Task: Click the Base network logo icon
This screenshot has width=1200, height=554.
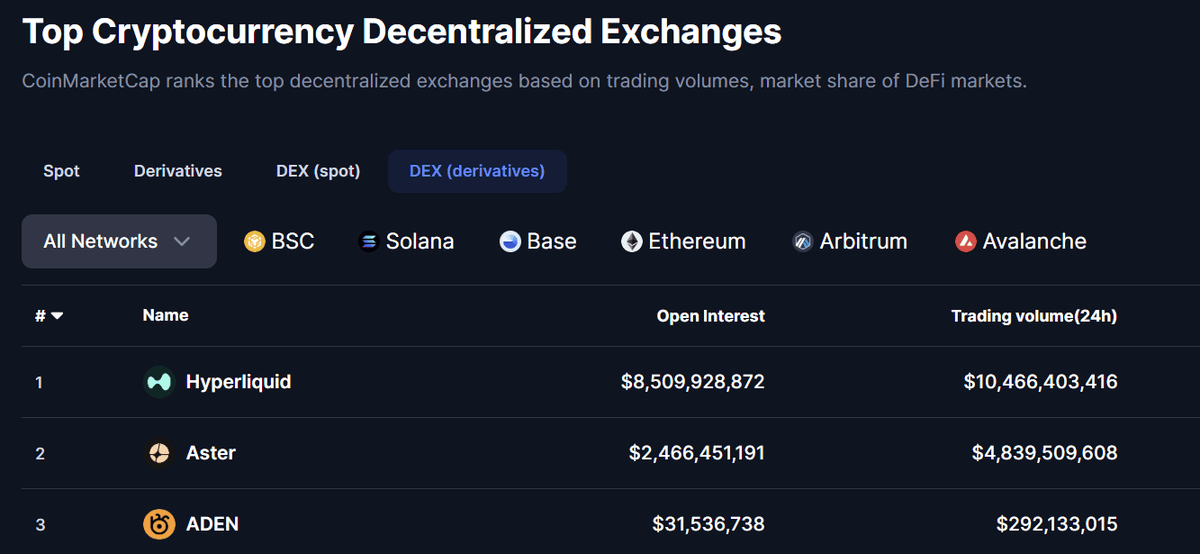Action: pos(510,241)
